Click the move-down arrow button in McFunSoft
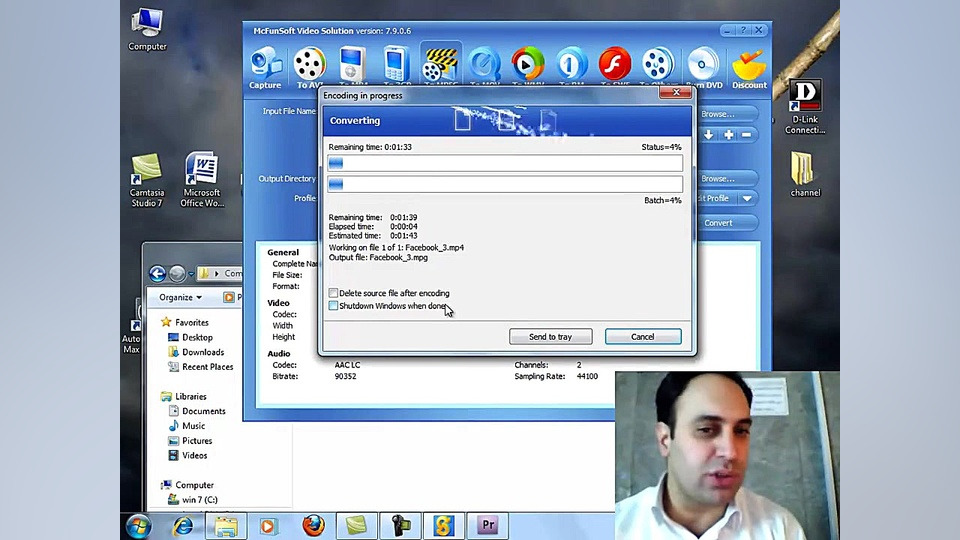The height and width of the screenshot is (540, 960). pos(708,135)
